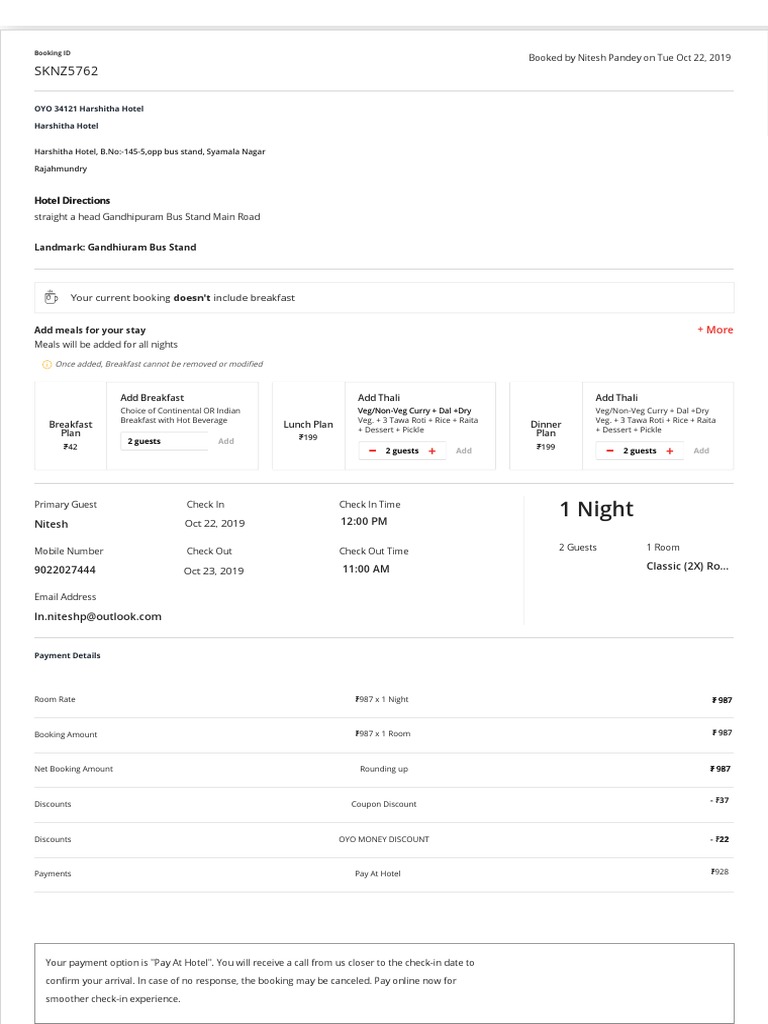Decrease Dinner Plan guest count
The height and width of the screenshot is (1024, 768).
pos(610,451)
